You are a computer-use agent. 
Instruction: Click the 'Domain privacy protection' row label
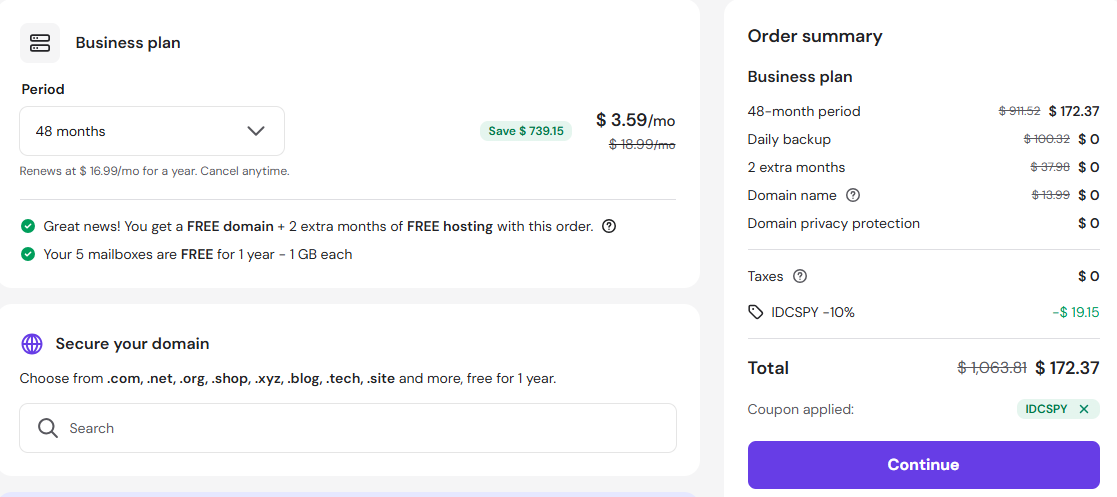pyautogui.click(x=833, y=224)
